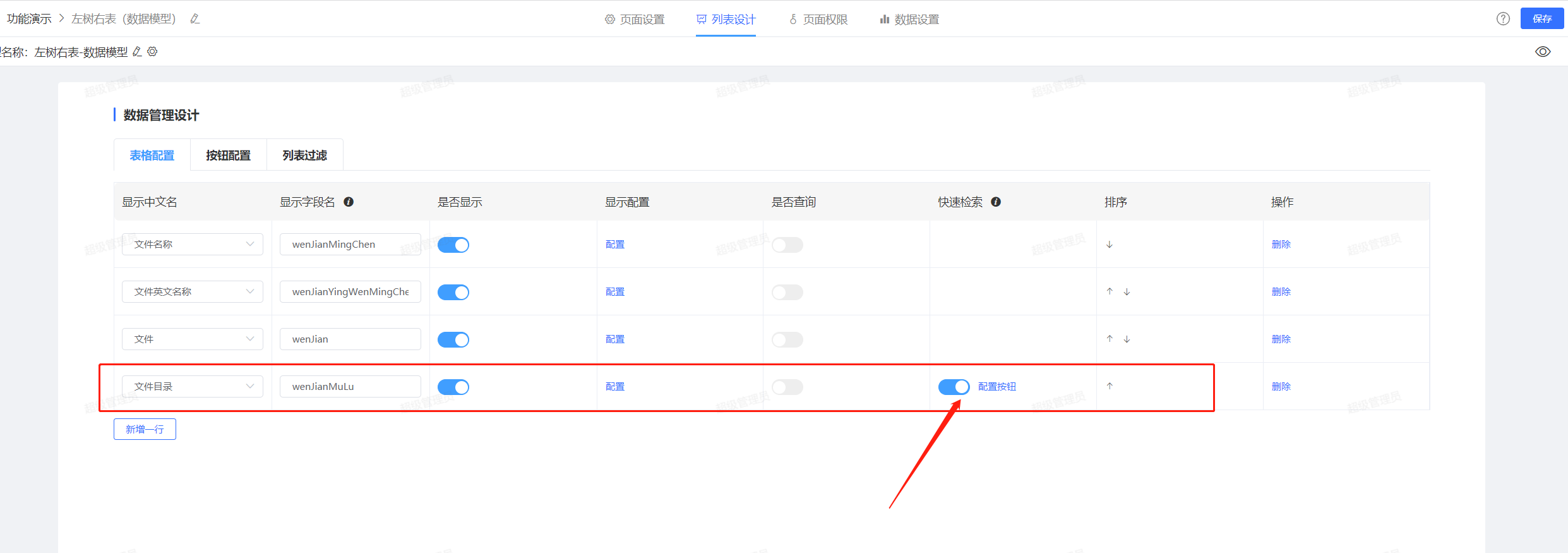Switch to the 页面权限 tab
This screenshot has height=553, width=1568.
click(818, 20)
